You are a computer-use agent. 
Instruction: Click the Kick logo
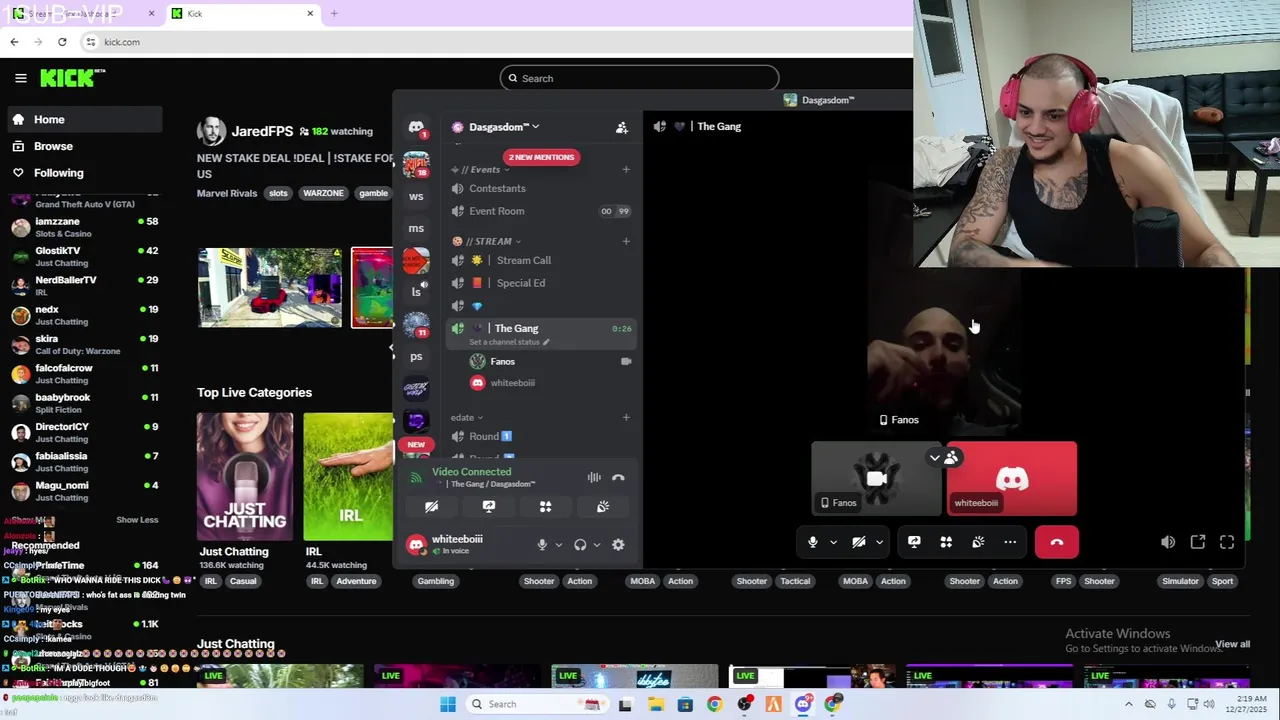coord(72,78)
